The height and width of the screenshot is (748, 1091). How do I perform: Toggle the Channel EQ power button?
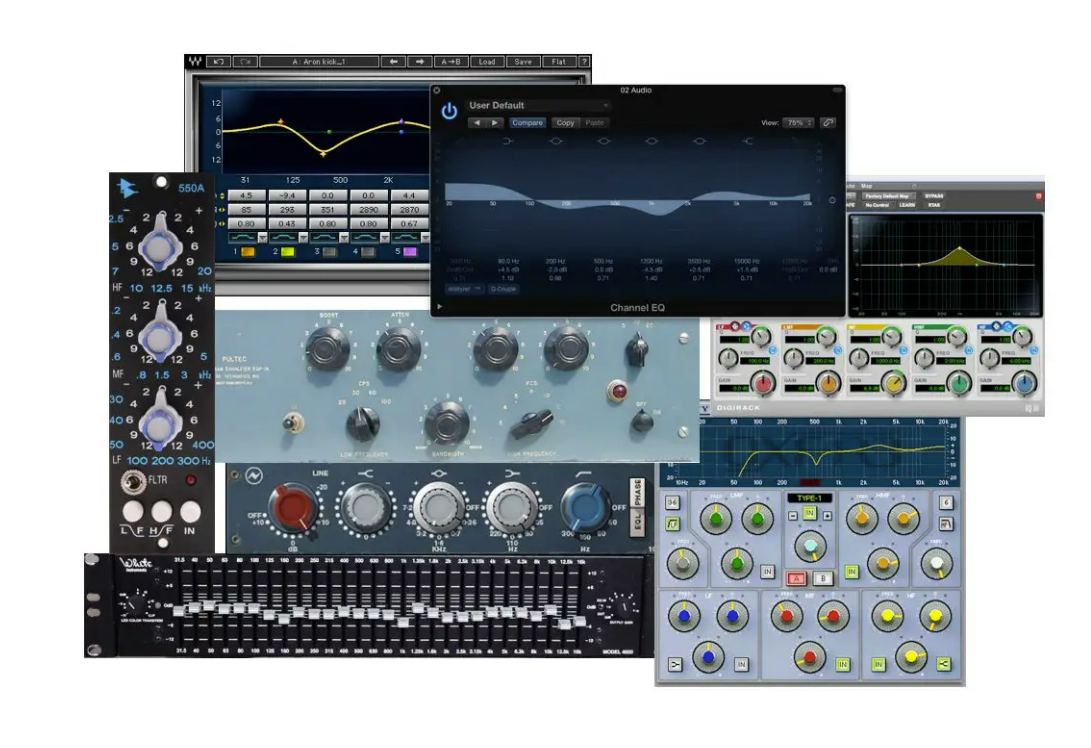tap(449, 111)
